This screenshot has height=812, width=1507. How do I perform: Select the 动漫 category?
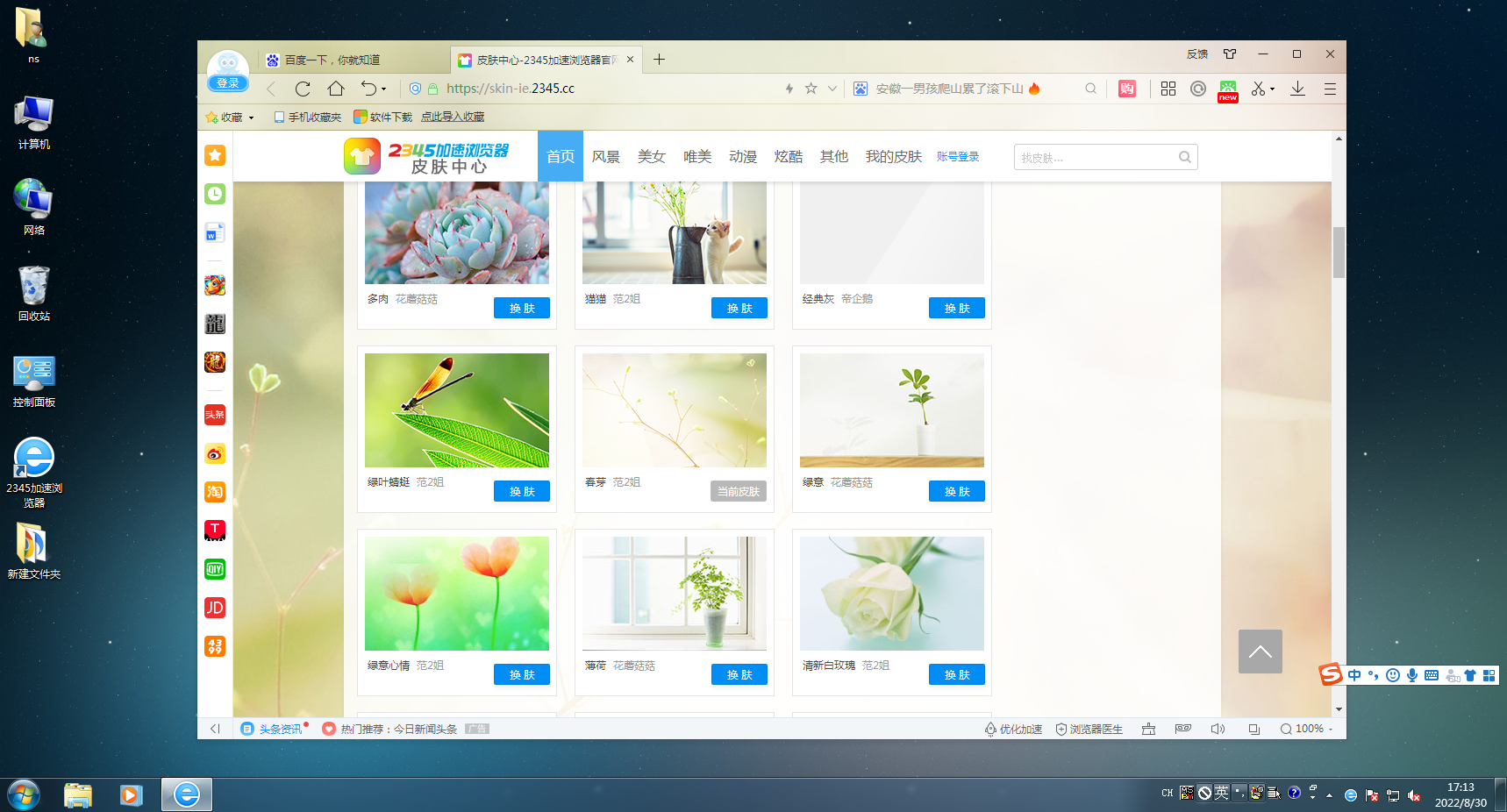743,156
